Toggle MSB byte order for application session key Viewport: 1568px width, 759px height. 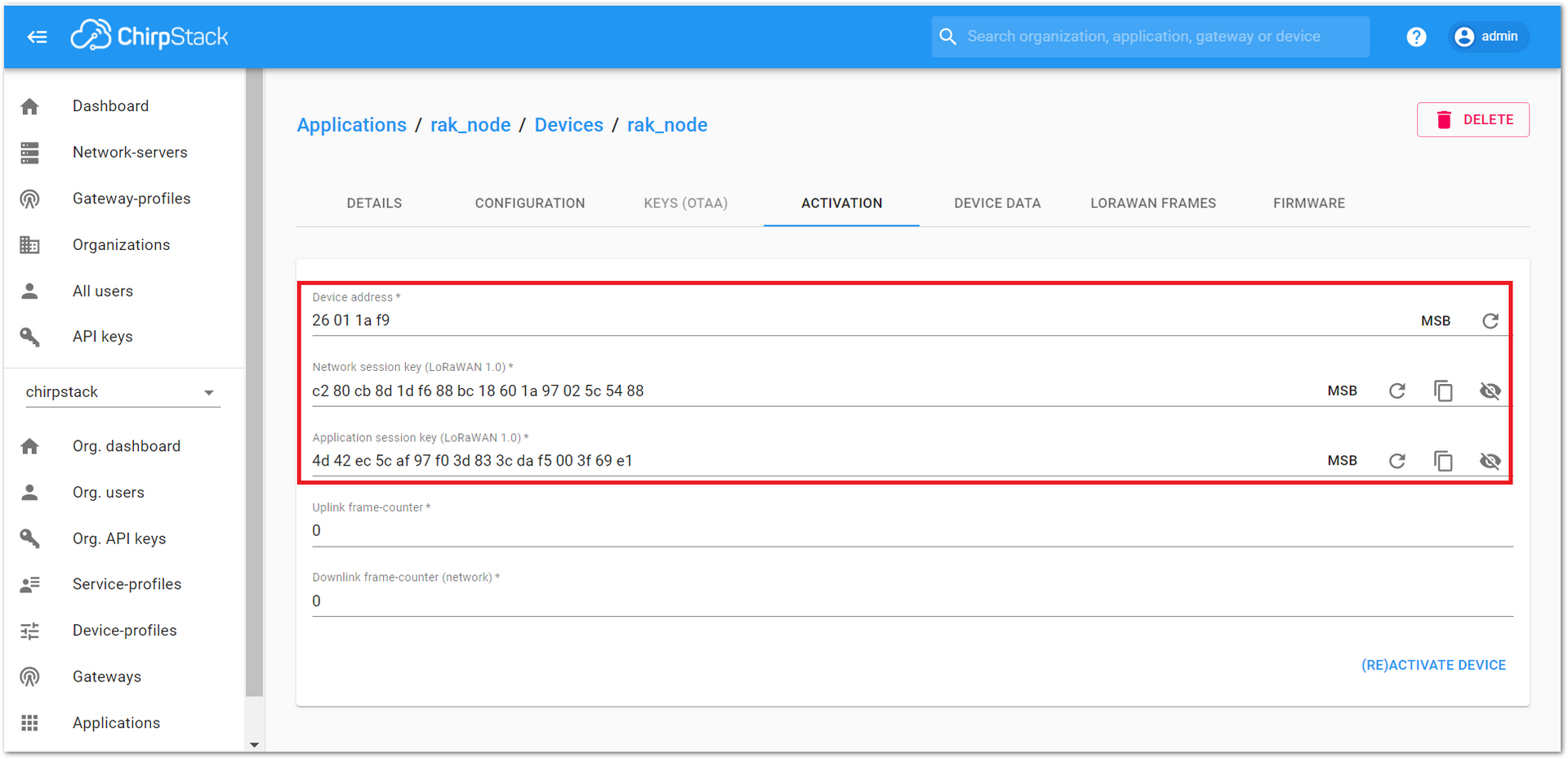(x=1343, y=461)
